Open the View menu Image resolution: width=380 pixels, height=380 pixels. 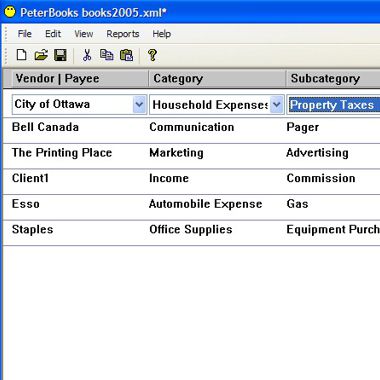(84, 34)
